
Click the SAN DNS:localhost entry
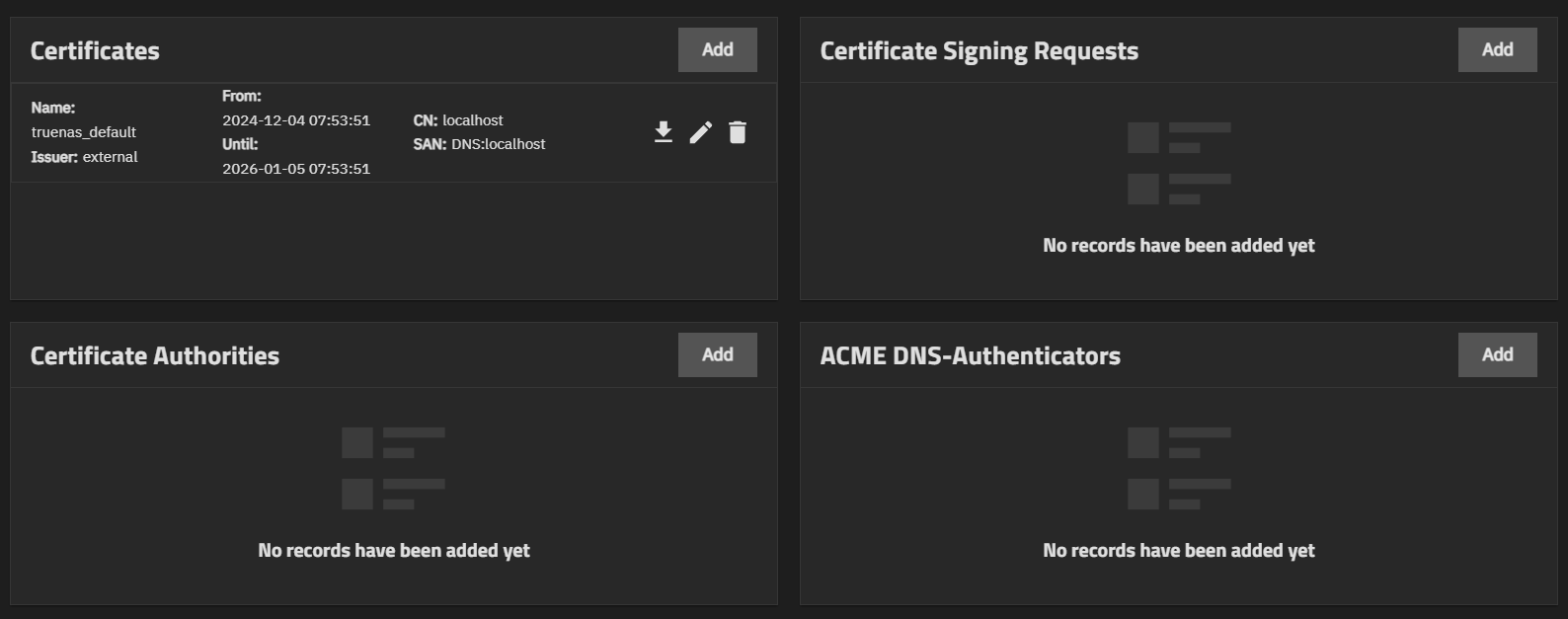point(480,144)
